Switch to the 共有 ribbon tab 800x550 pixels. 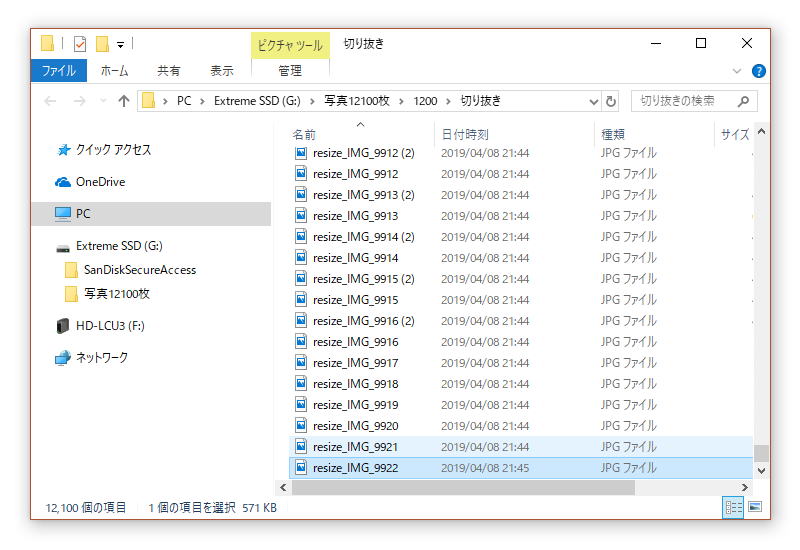pyautogui.click(x=168, y=70)
